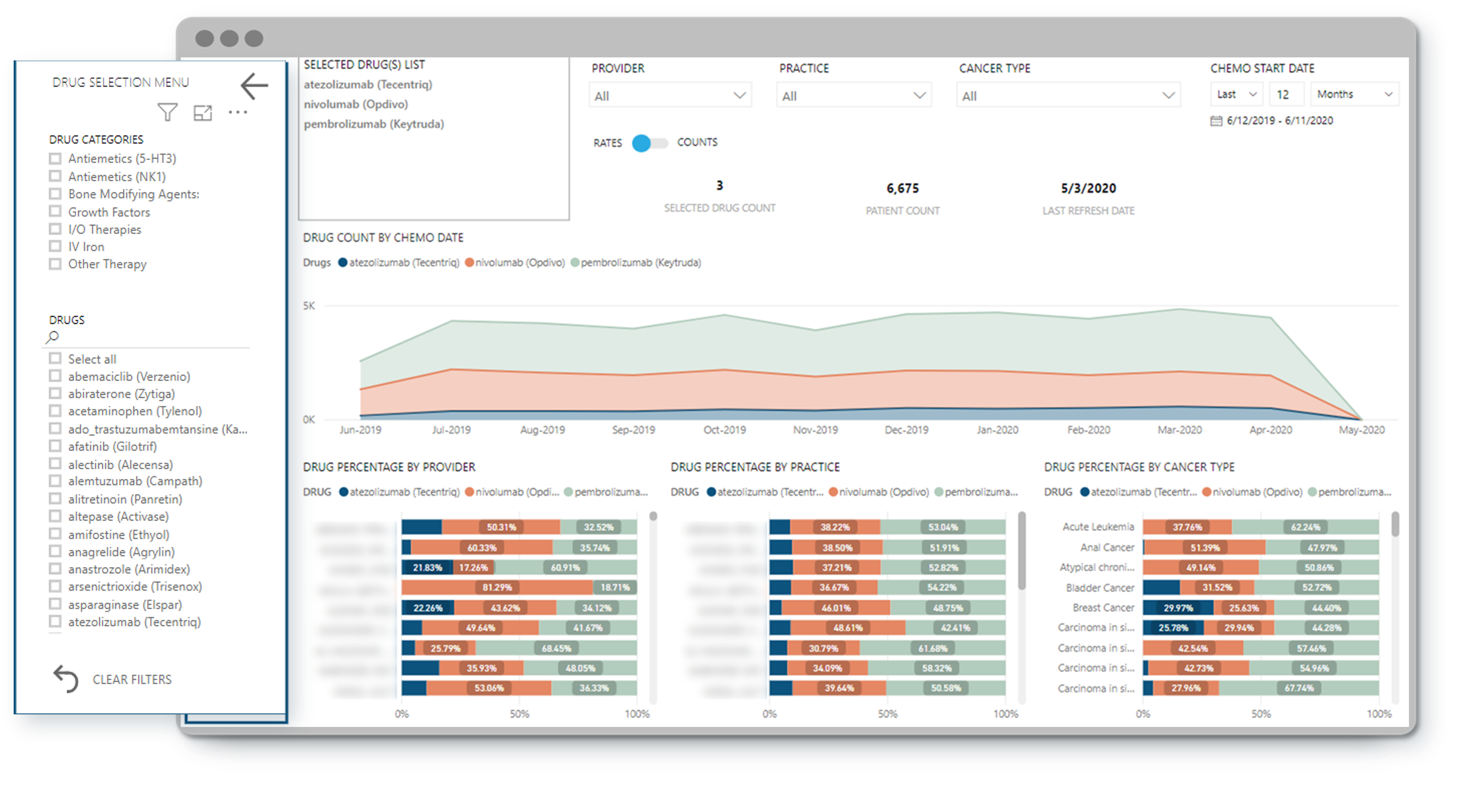Image resolution: width=1466 pixels, height=812 pixels.
Task: Check the Growth Factors category
Action: (55, 211)
